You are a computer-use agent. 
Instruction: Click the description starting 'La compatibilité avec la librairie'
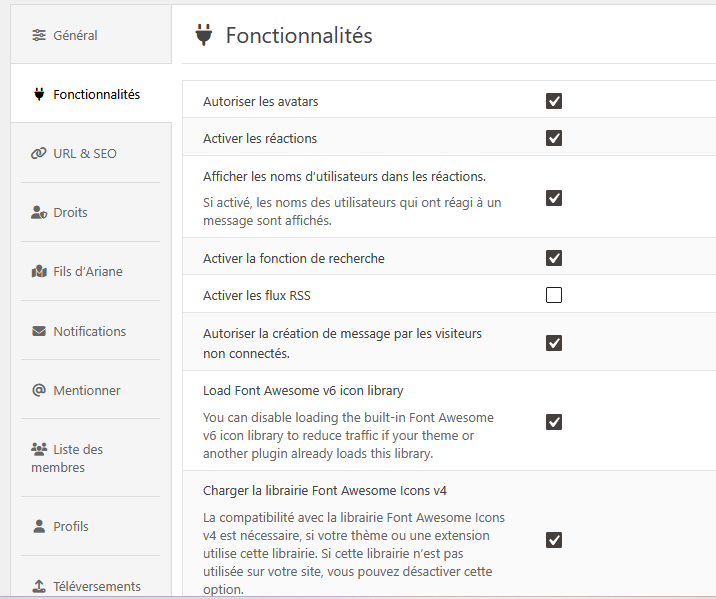[x=354, y=553]
